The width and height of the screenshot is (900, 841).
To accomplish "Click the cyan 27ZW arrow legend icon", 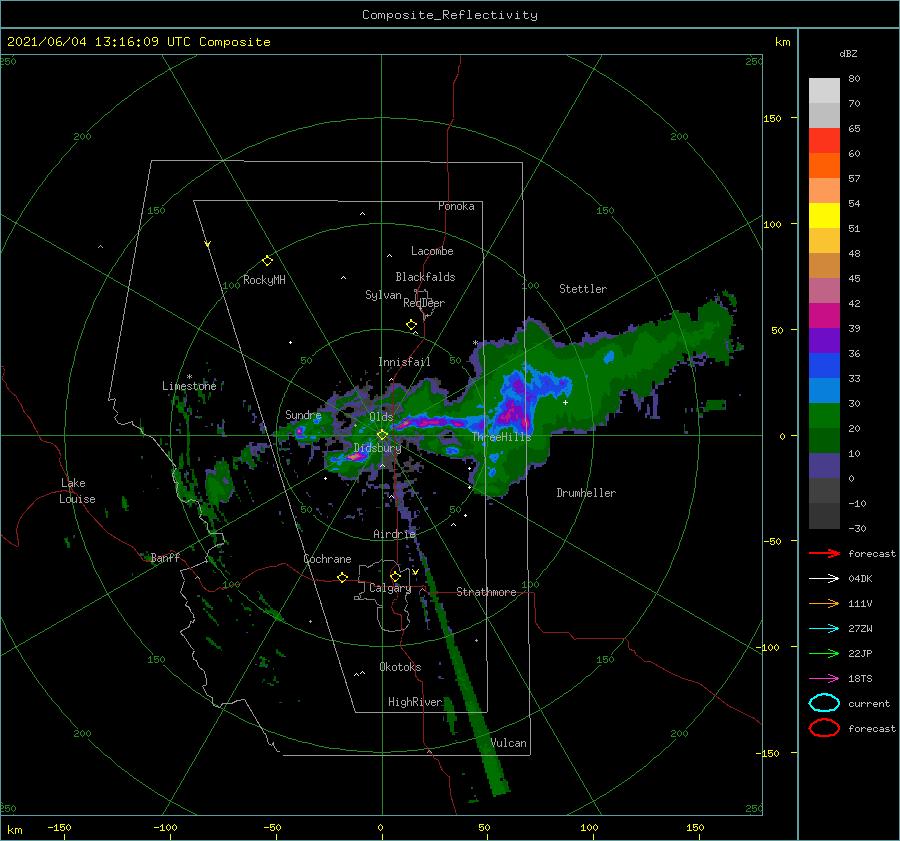I will (824, 629).
